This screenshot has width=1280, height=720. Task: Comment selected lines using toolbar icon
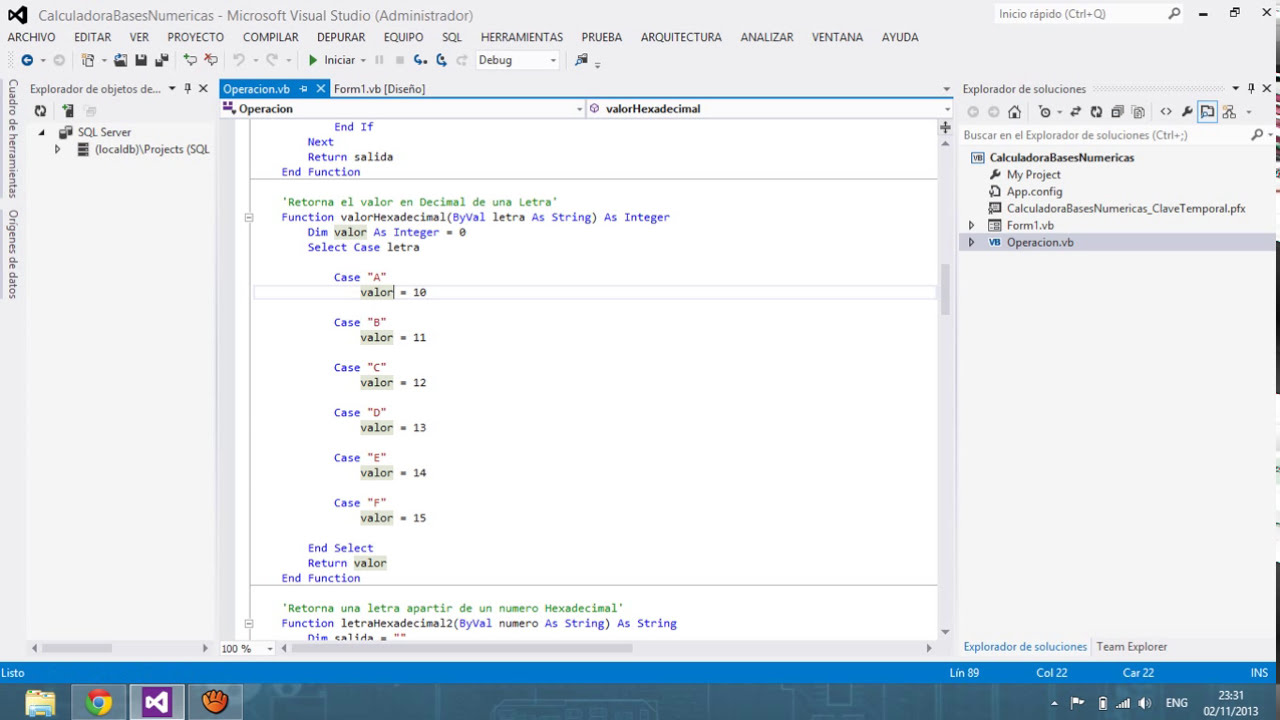coord(190,60)
